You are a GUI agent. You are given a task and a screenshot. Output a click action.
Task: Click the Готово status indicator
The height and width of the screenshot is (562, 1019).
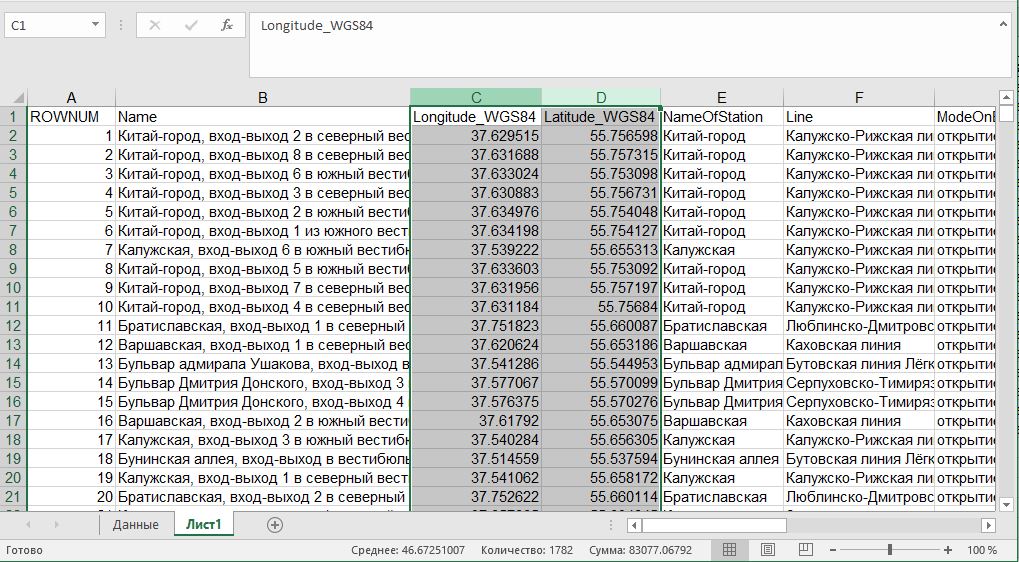point(24,550)
